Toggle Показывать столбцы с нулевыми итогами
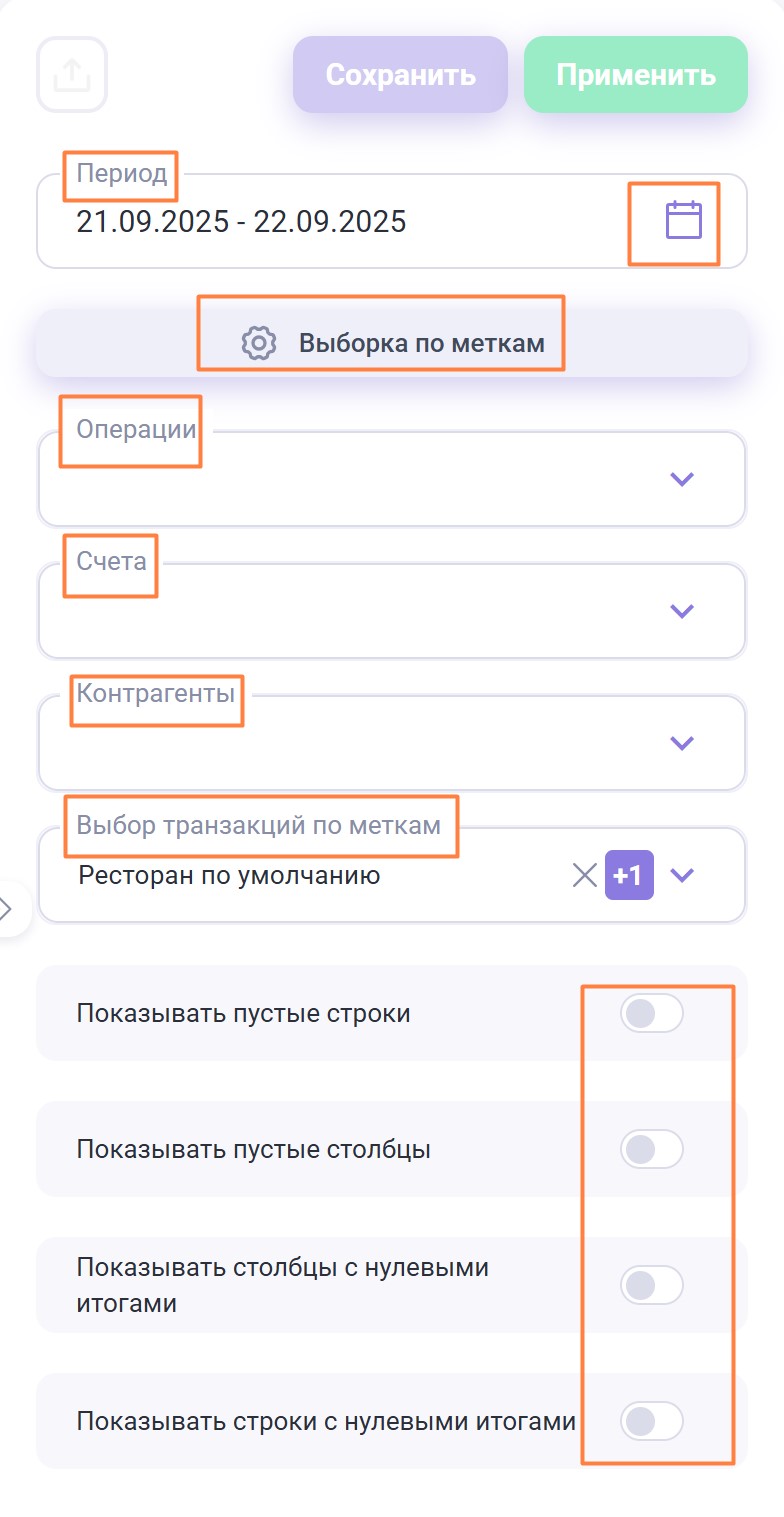Viewport: 784px width, 1517px height. tap(651, 1285)
